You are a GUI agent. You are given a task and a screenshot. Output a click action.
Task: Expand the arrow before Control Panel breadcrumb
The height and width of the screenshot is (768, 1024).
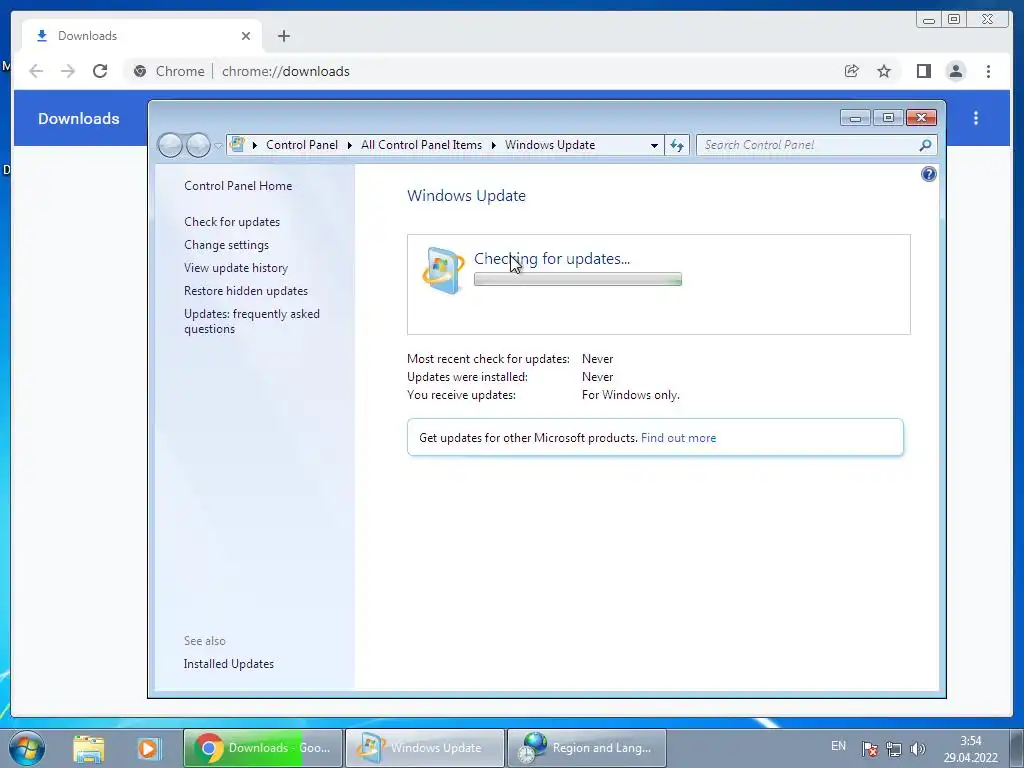tap(255, 145)
